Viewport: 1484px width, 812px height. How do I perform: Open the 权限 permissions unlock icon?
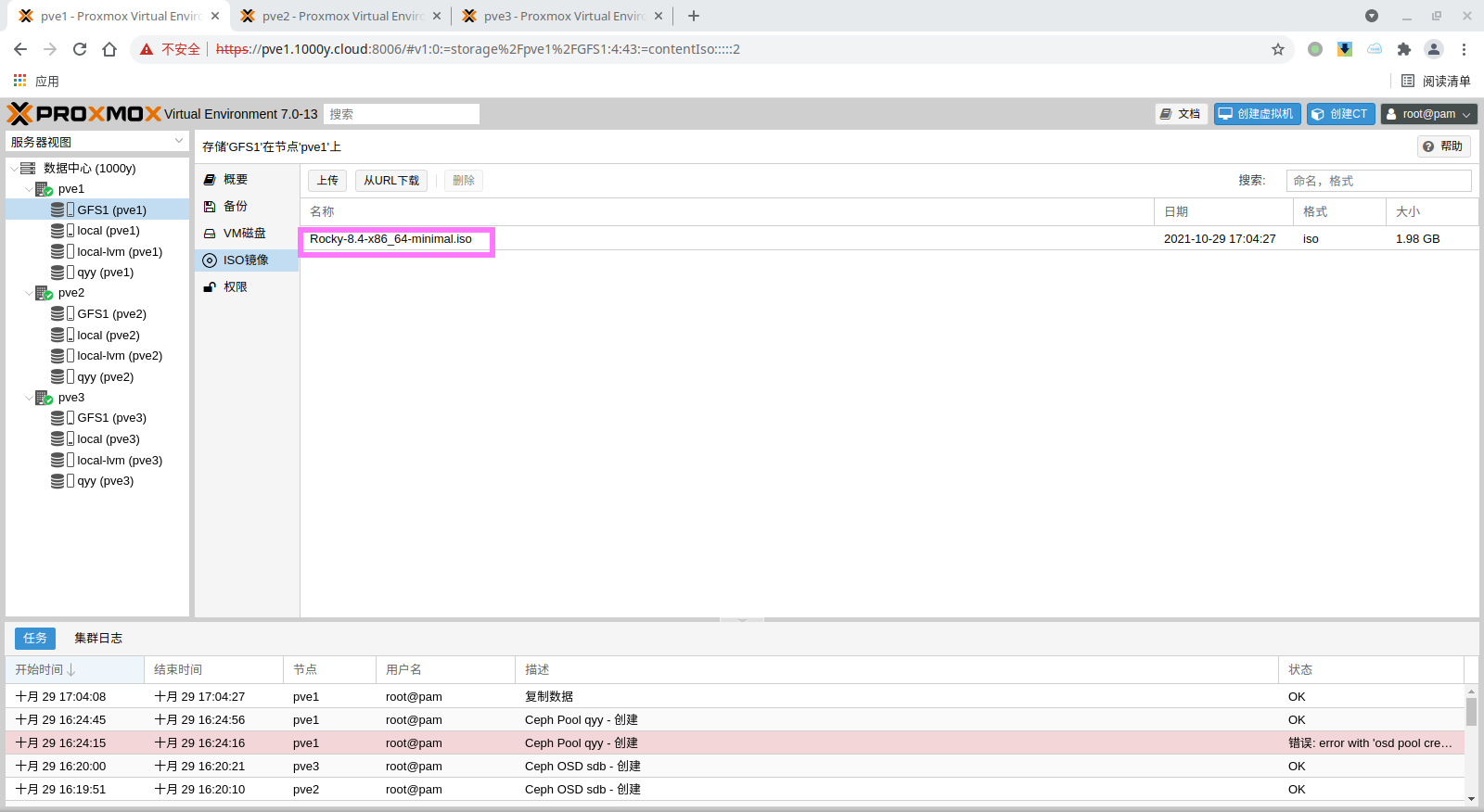210,287
